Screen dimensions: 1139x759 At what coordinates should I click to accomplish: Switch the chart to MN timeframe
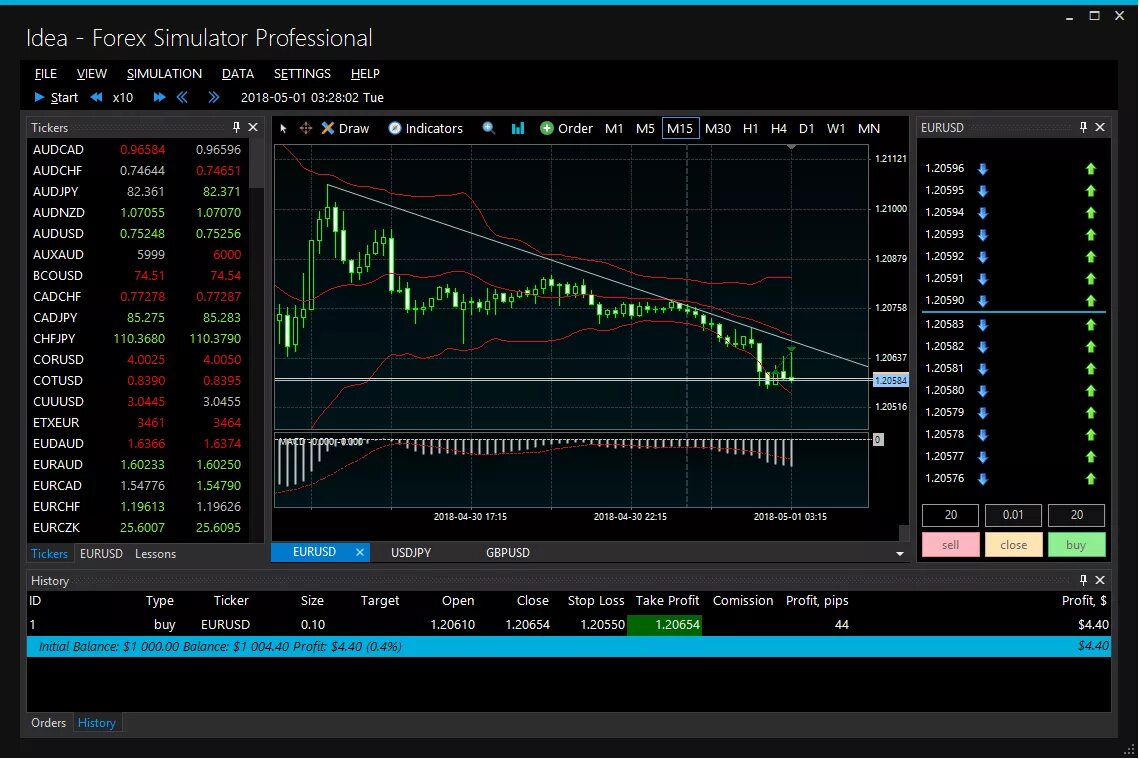point(869,129)
